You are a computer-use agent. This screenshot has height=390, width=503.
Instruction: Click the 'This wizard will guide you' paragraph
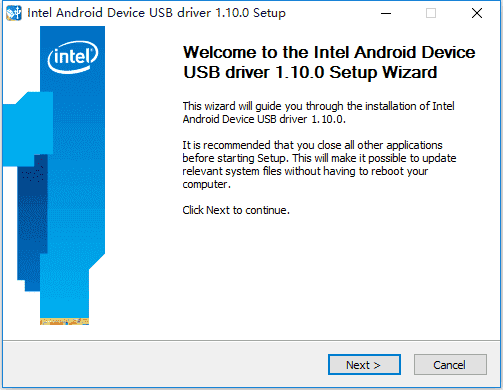coord(318,113)
